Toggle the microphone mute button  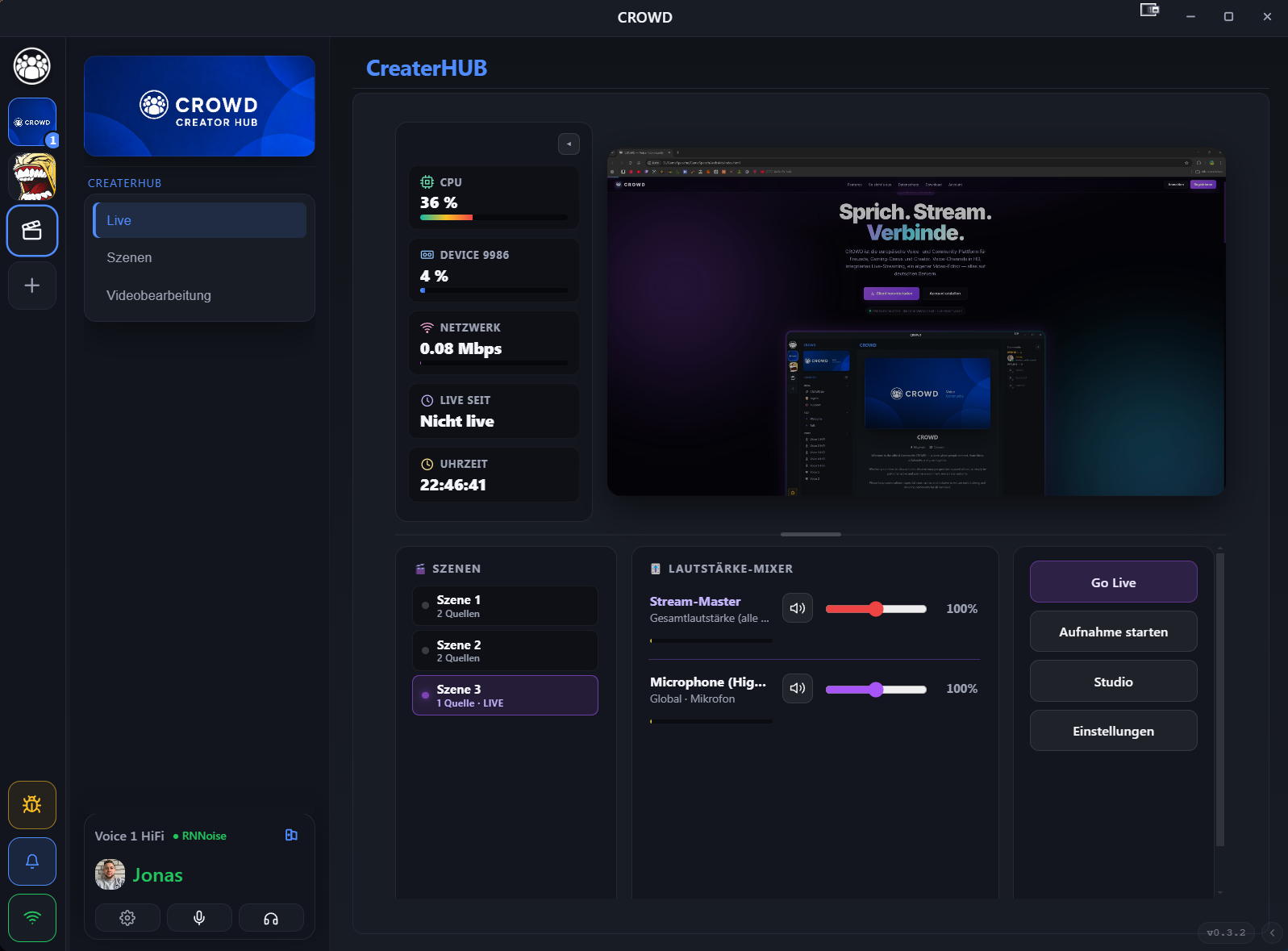[x=199, y=918]
